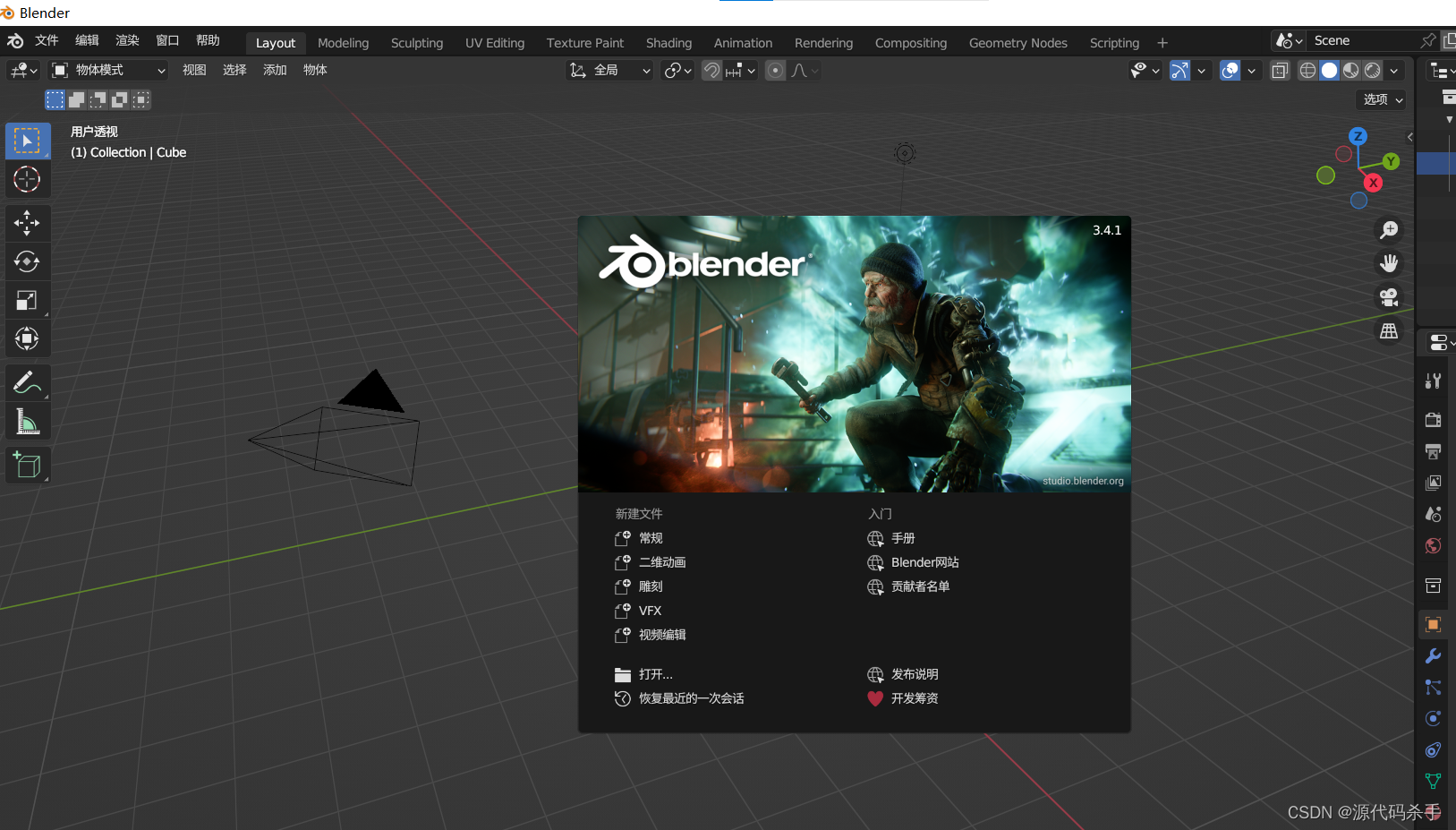Viewport: 1456px width, 830px height.
Task: Open the transform orientation 全局 dropdown
Action: (609, 71)
